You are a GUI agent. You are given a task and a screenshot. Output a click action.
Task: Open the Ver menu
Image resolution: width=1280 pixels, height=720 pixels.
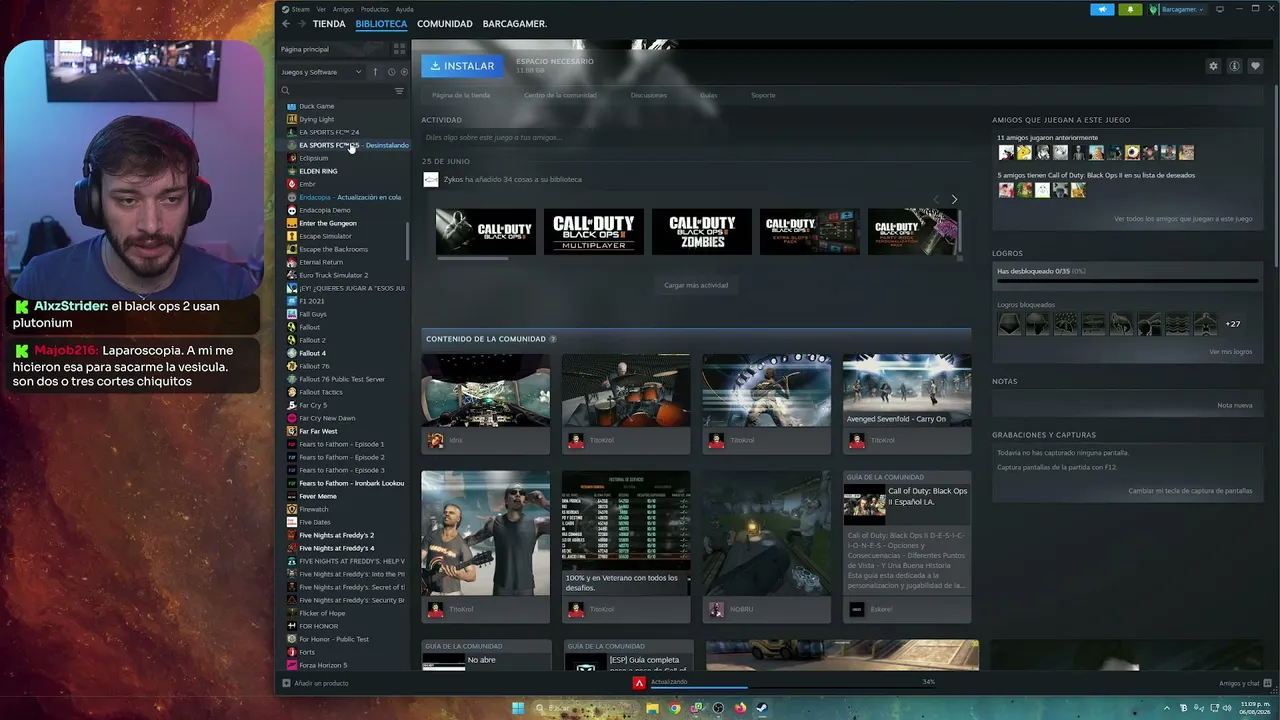(x=321, y=9)
